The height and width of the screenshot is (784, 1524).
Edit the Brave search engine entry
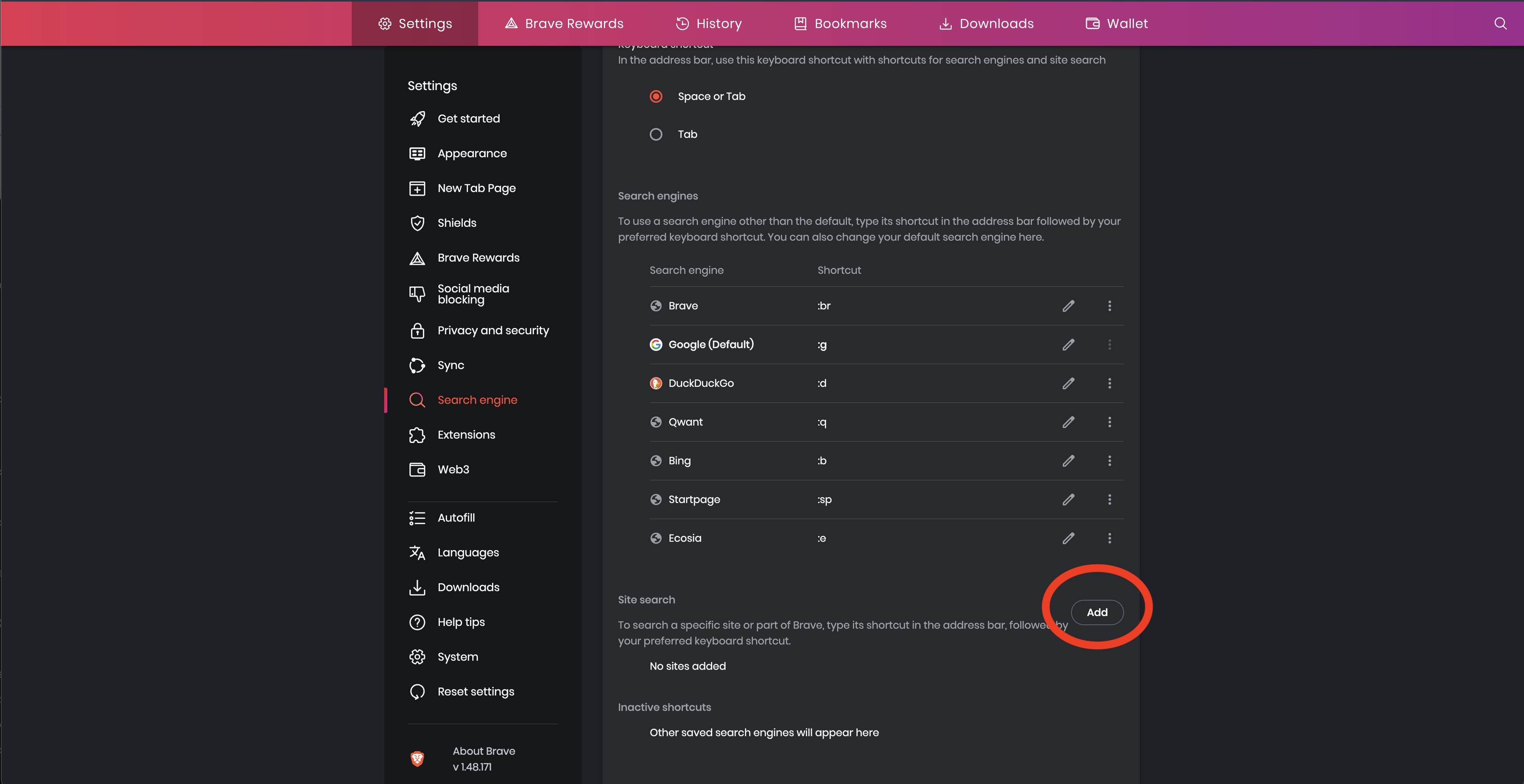point(1068,306)
